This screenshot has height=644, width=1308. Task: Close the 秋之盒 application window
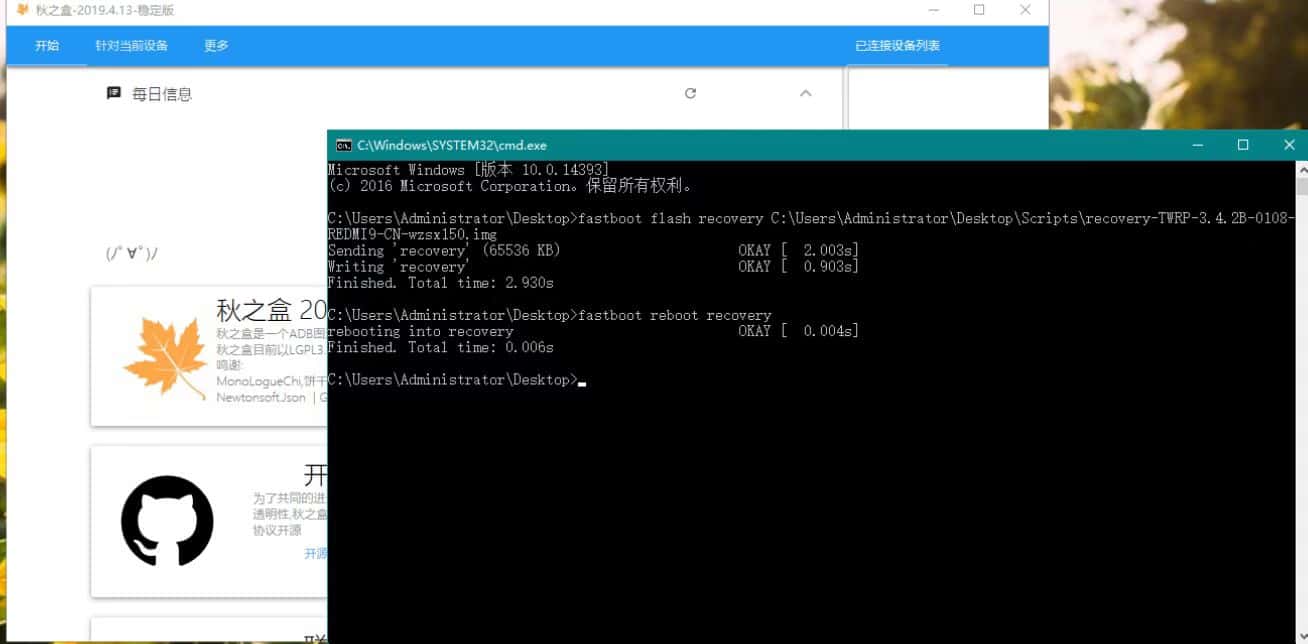tap(1025, 10)
